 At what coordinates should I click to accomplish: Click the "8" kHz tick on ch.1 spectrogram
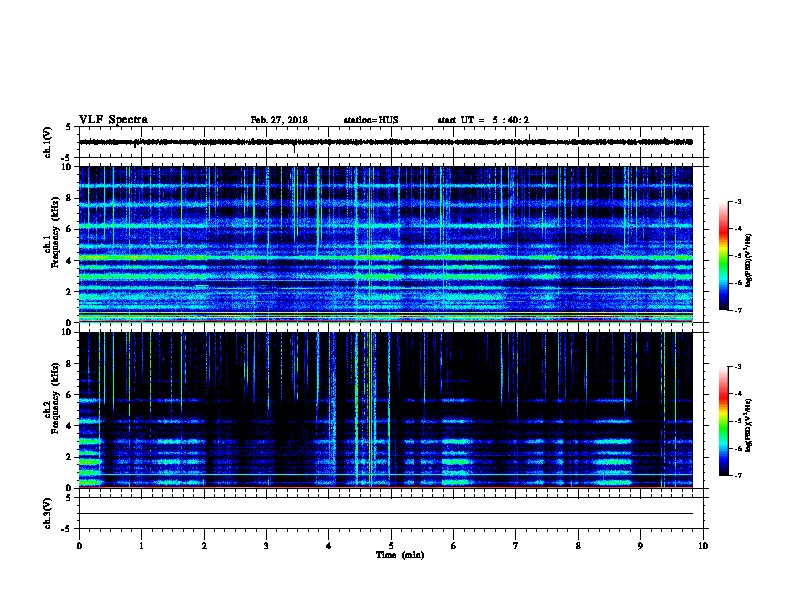tap(69, 198)
